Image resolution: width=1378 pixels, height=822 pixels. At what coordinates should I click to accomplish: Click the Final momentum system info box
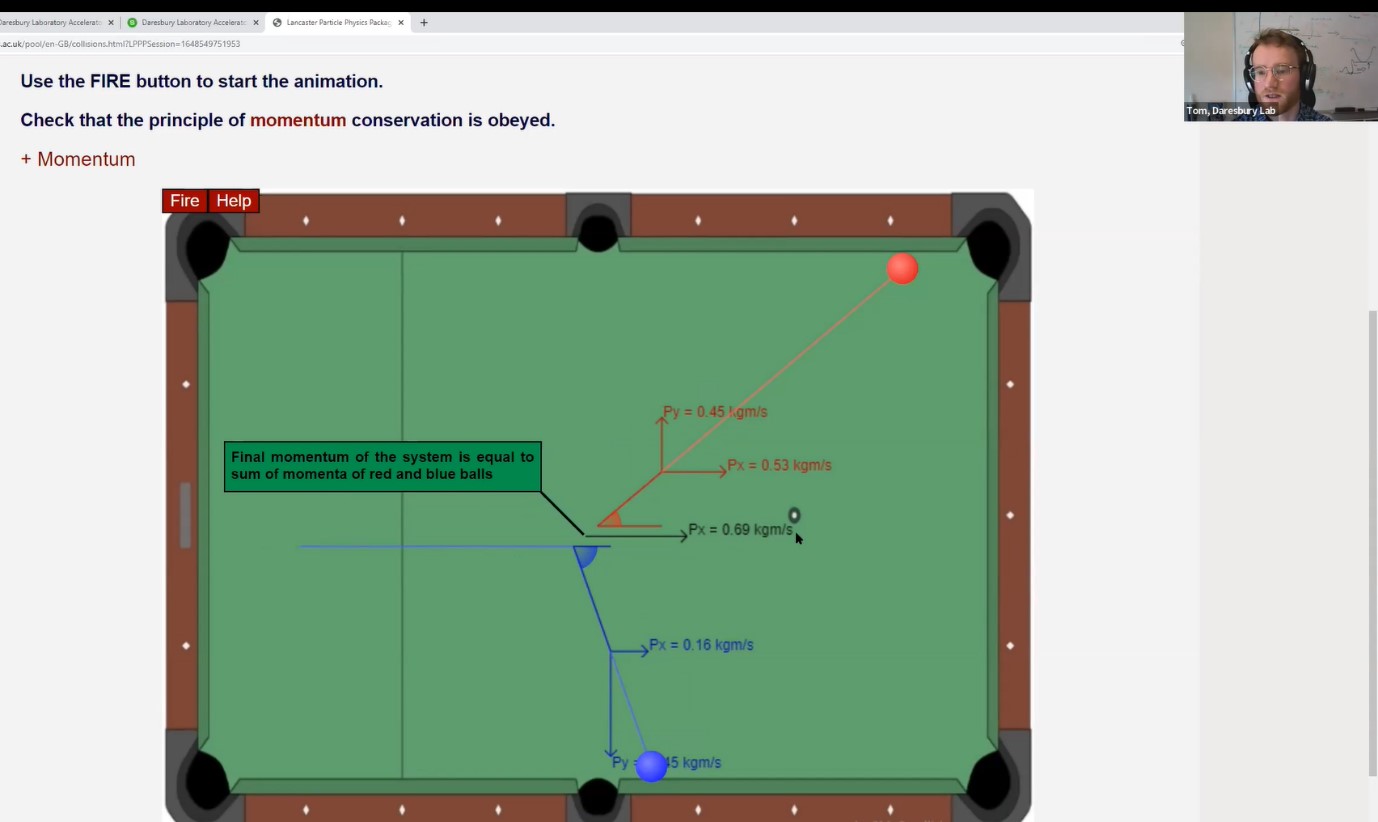pos(382,465)
